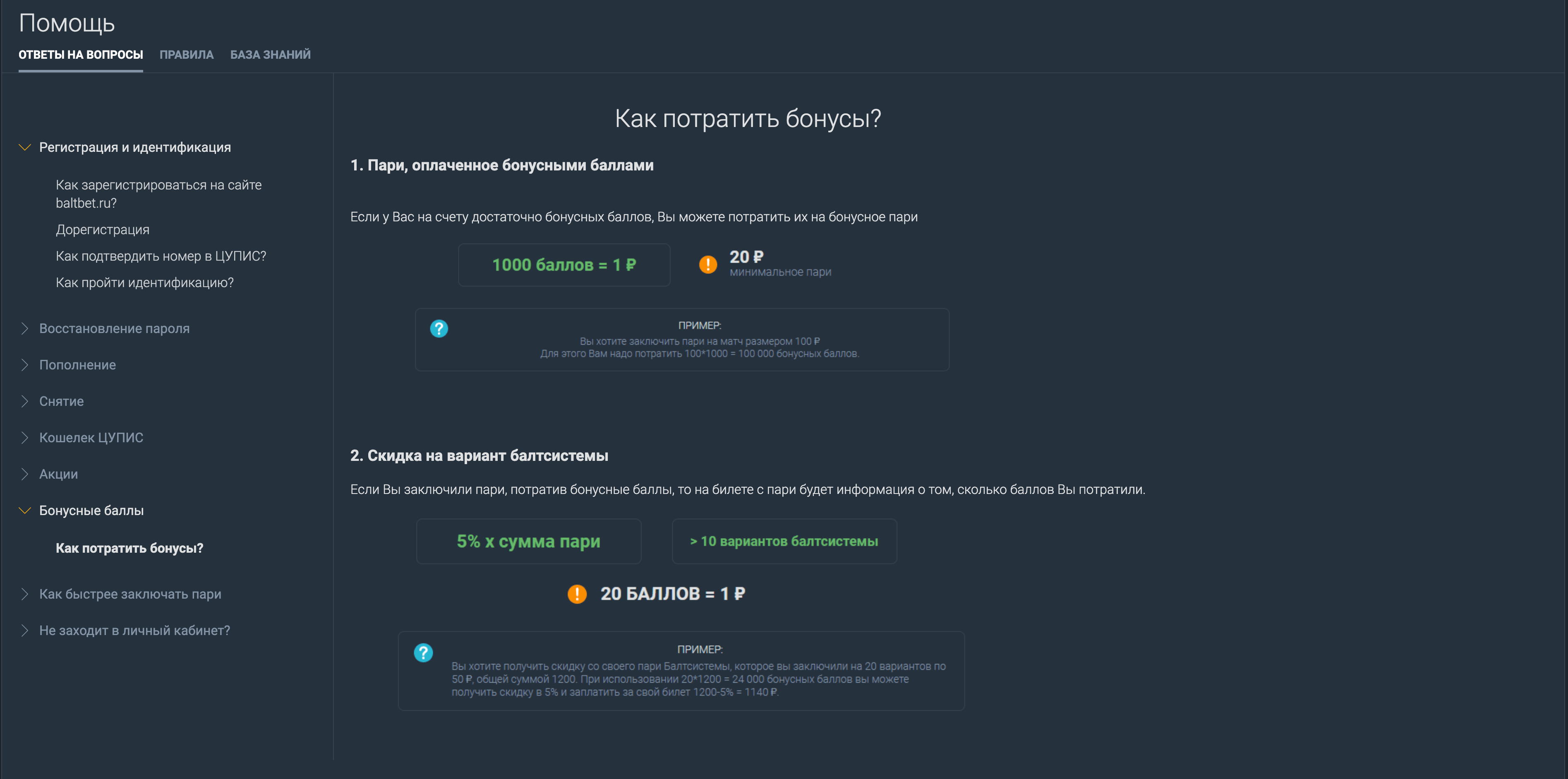
Task: Select the ОТВЕТЫ НА ВОПРОСЫ tab
Action: coord(81,55)
